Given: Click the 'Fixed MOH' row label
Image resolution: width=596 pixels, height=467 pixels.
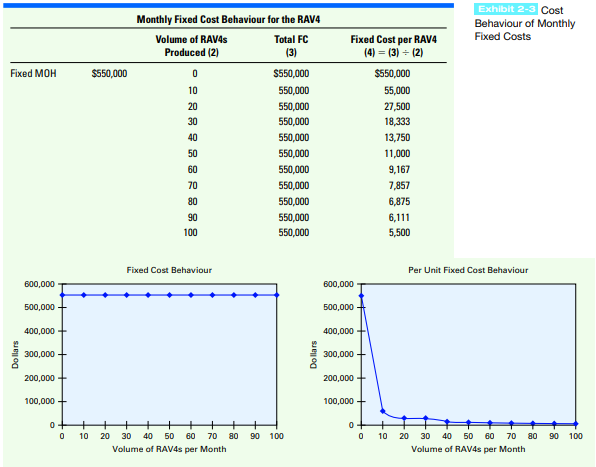Looking at the screenshot, I should pos(33,73).
